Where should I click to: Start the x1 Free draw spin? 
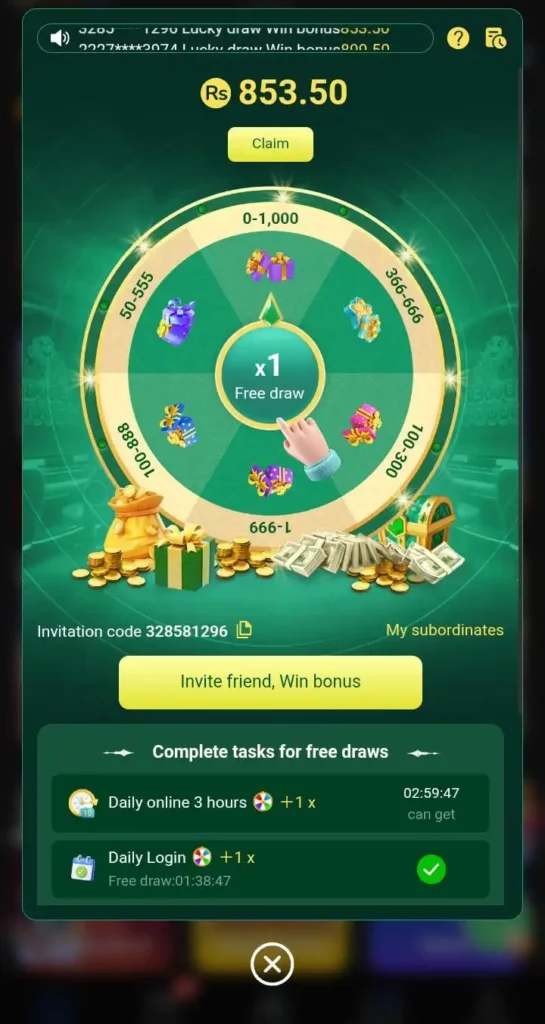[x=270, y=377]
